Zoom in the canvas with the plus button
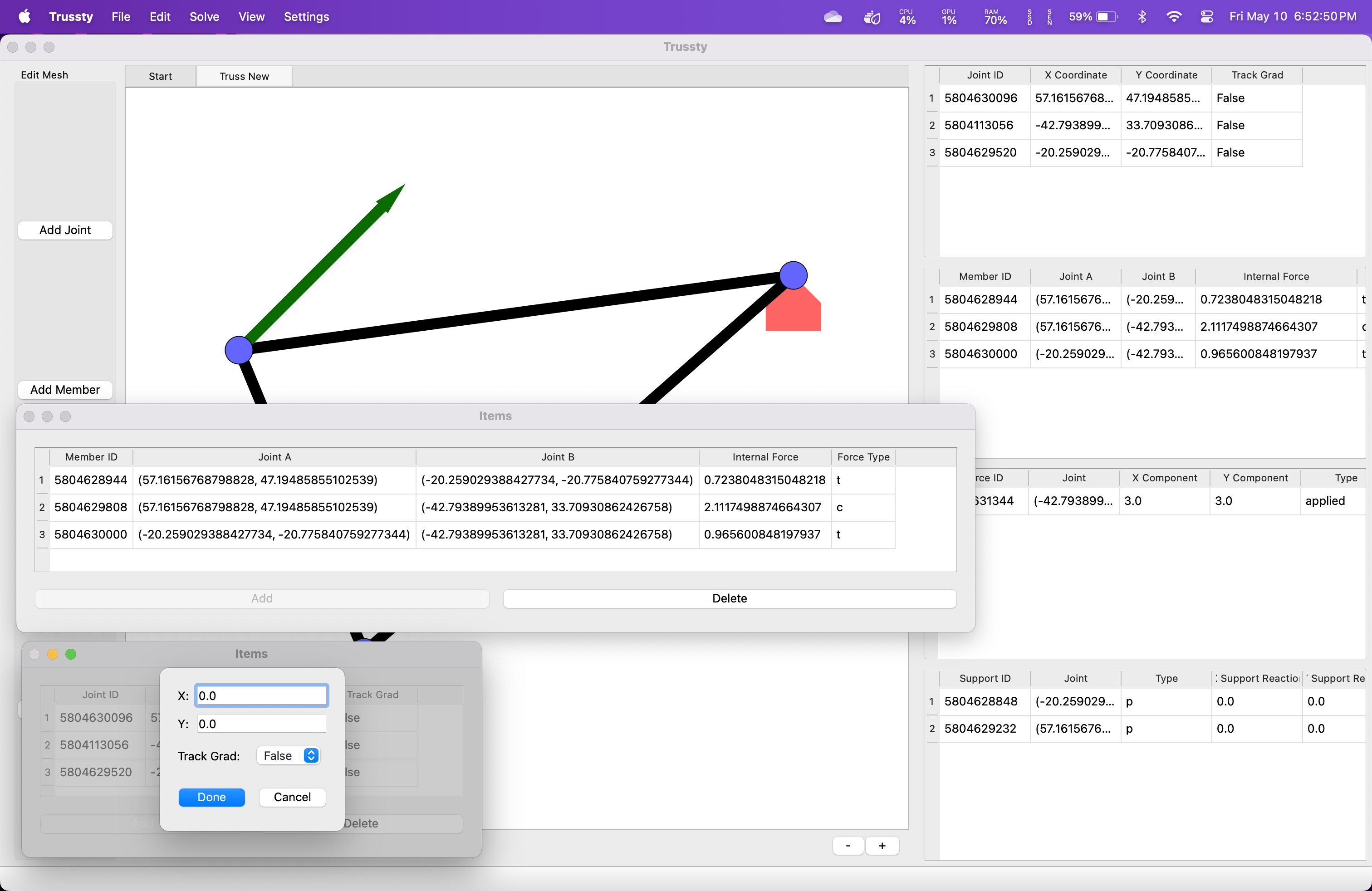1372x891 pixels. pos(882,846)
